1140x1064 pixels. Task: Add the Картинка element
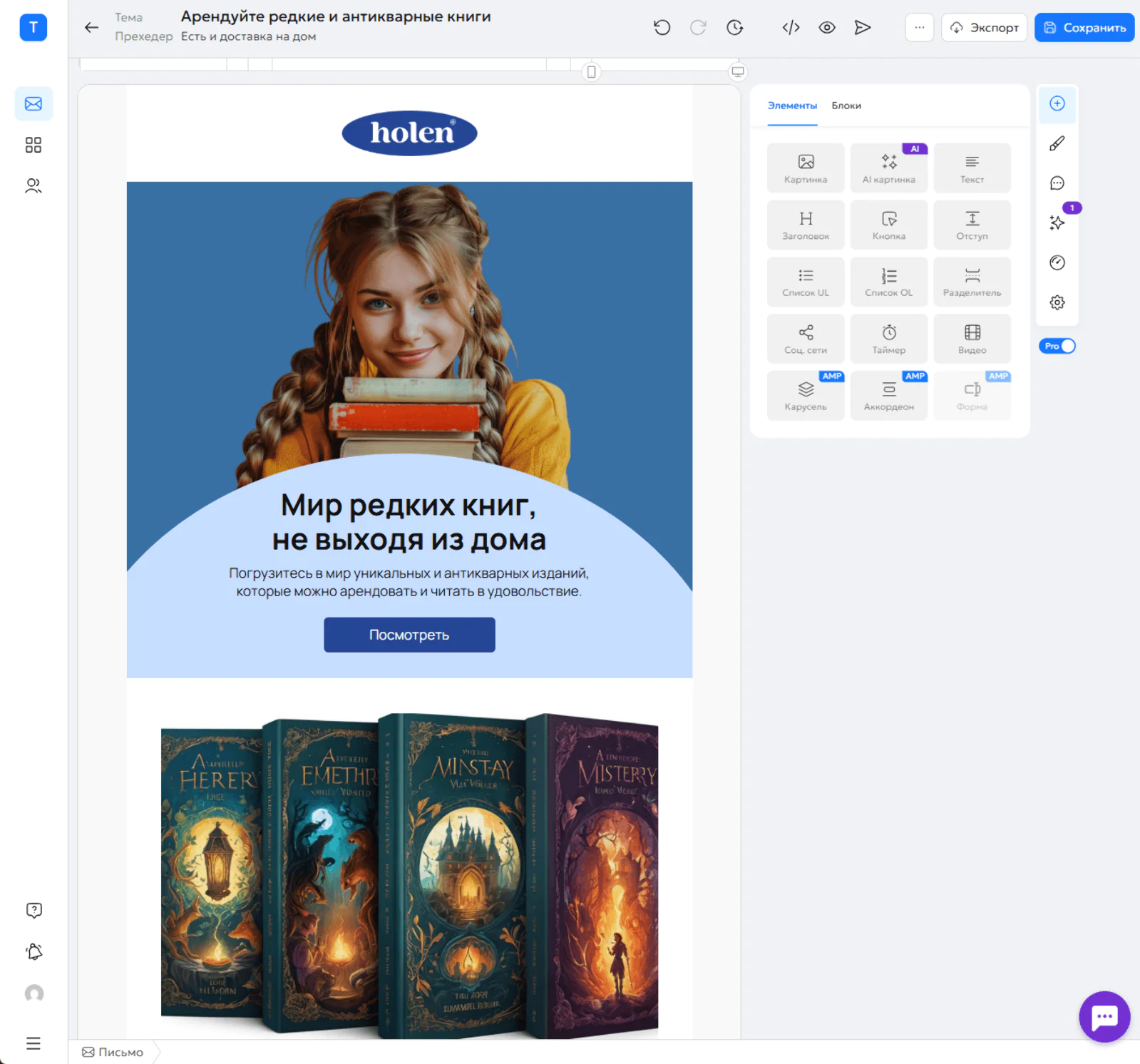[x=806, y=168]
